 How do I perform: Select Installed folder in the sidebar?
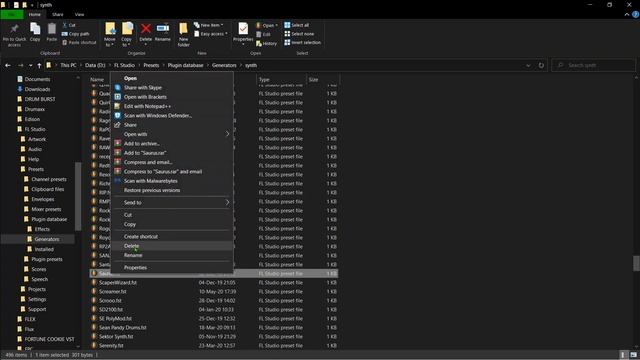point(44,249)
